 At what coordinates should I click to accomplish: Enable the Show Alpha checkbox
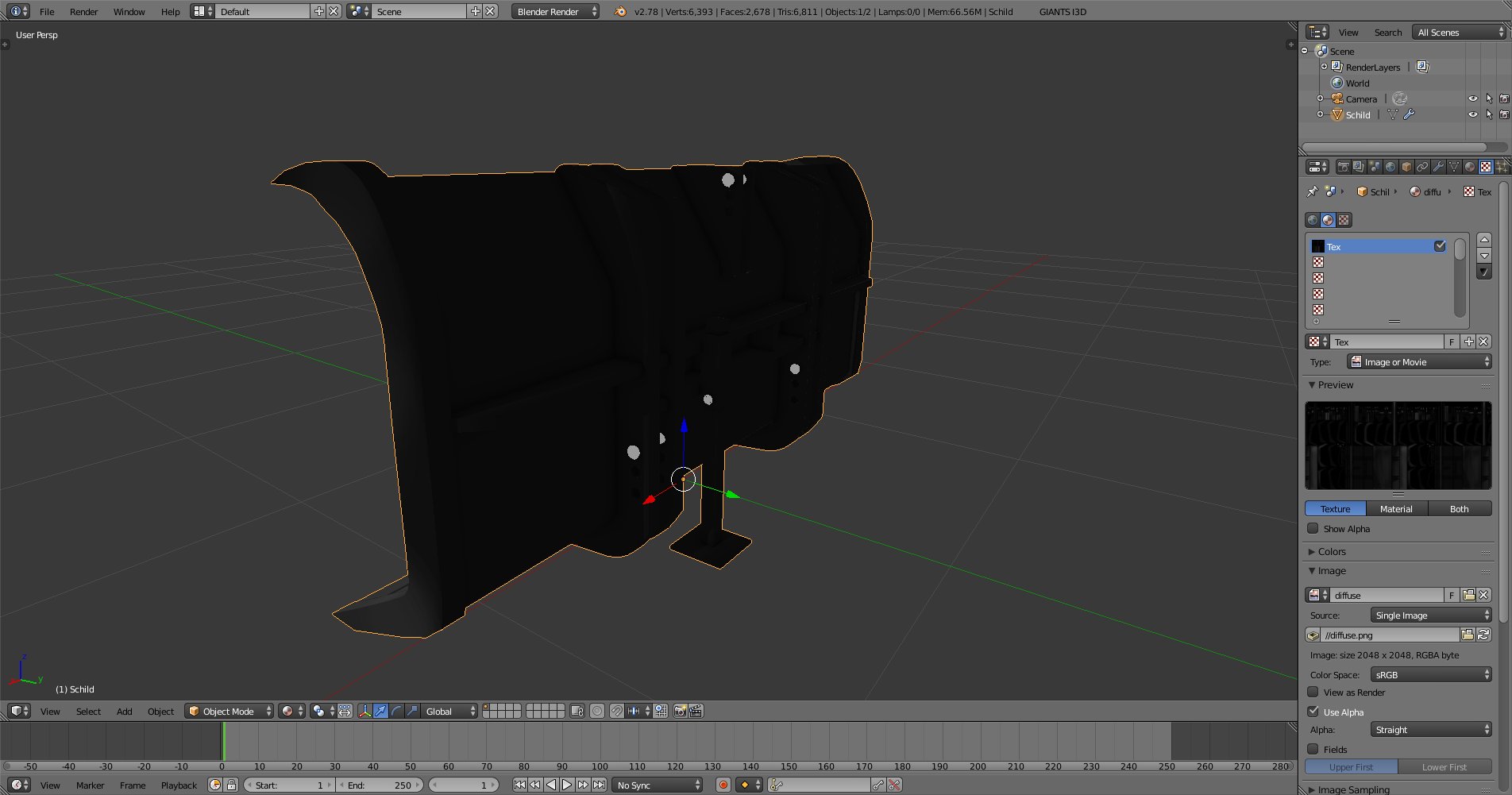1313,529
